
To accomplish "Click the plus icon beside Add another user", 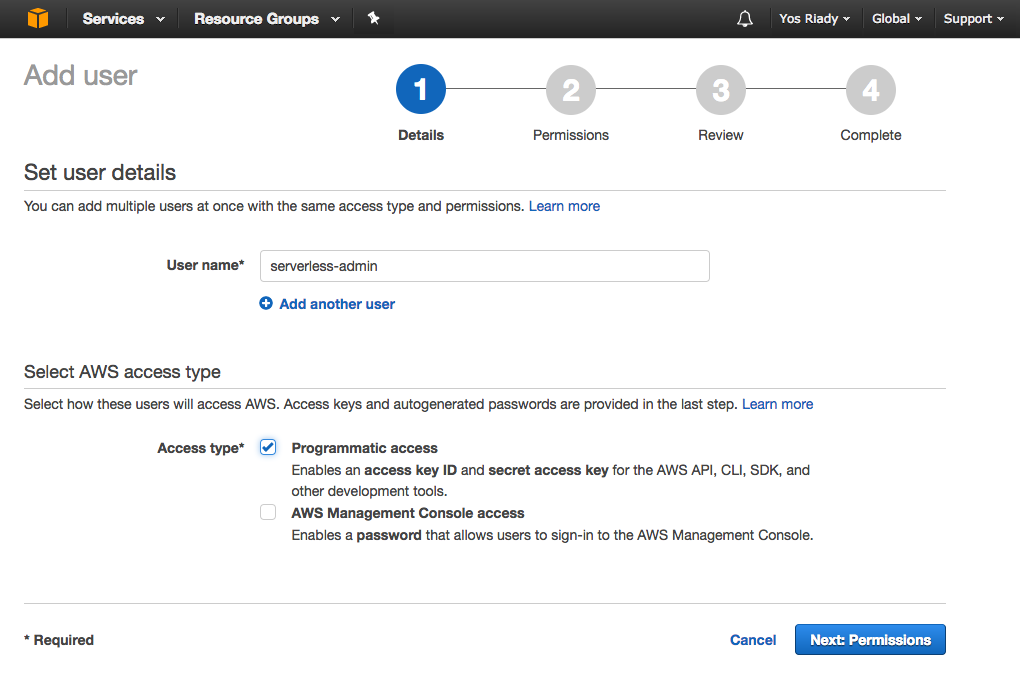I will click(x=266, y=304).
